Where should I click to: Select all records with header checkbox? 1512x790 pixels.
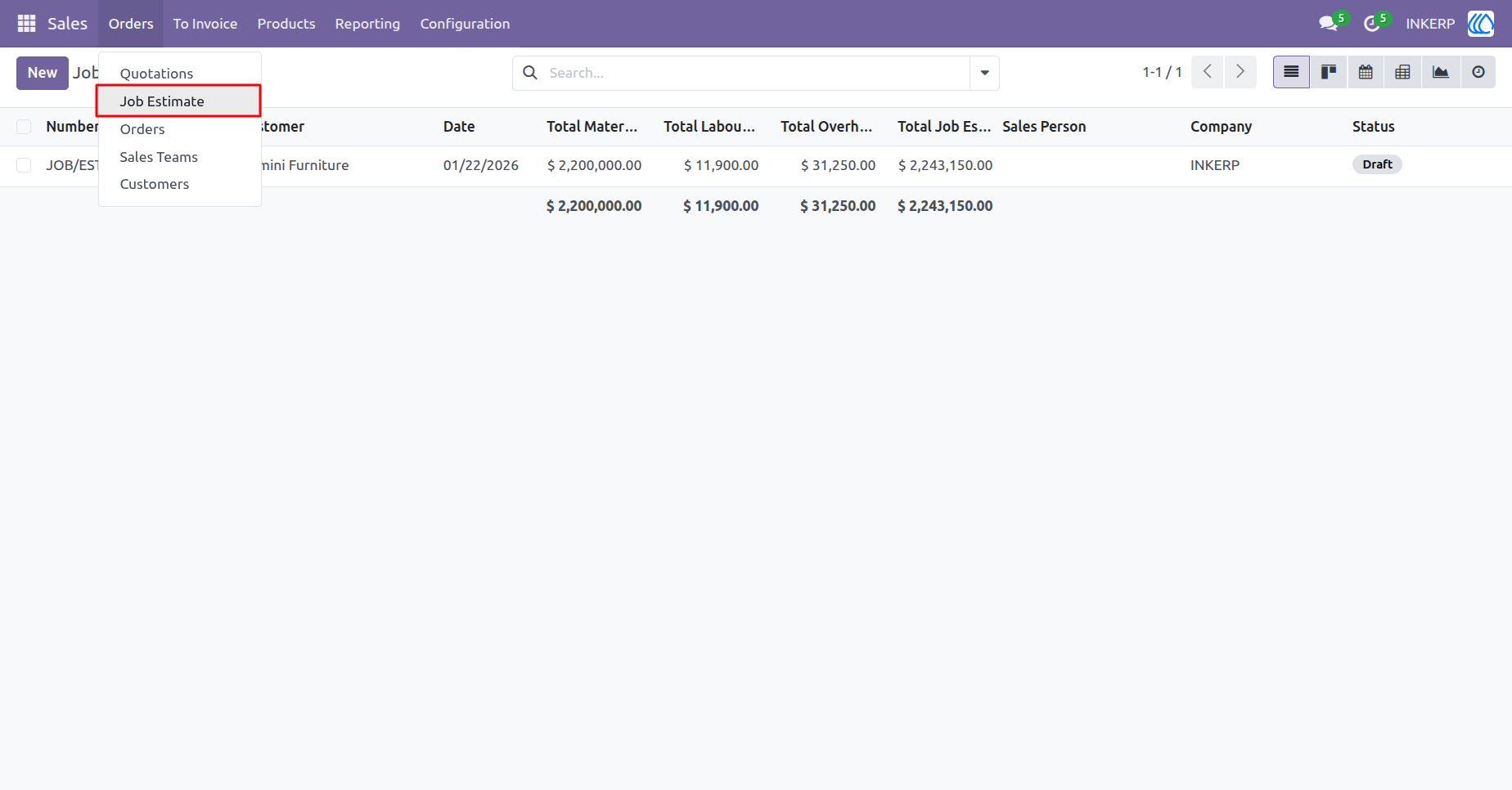coord(24,127)
